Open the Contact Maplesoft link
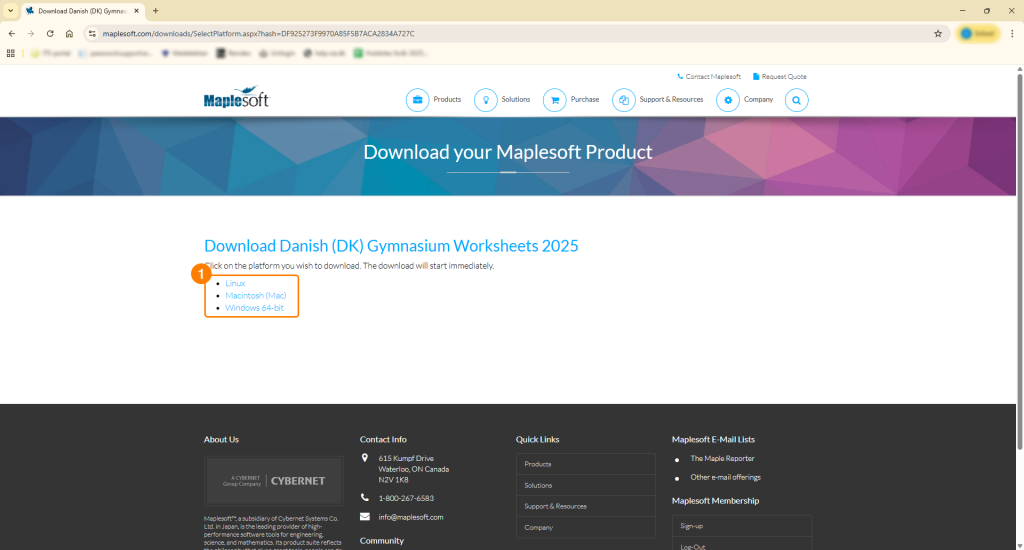 tap(712, 76)
